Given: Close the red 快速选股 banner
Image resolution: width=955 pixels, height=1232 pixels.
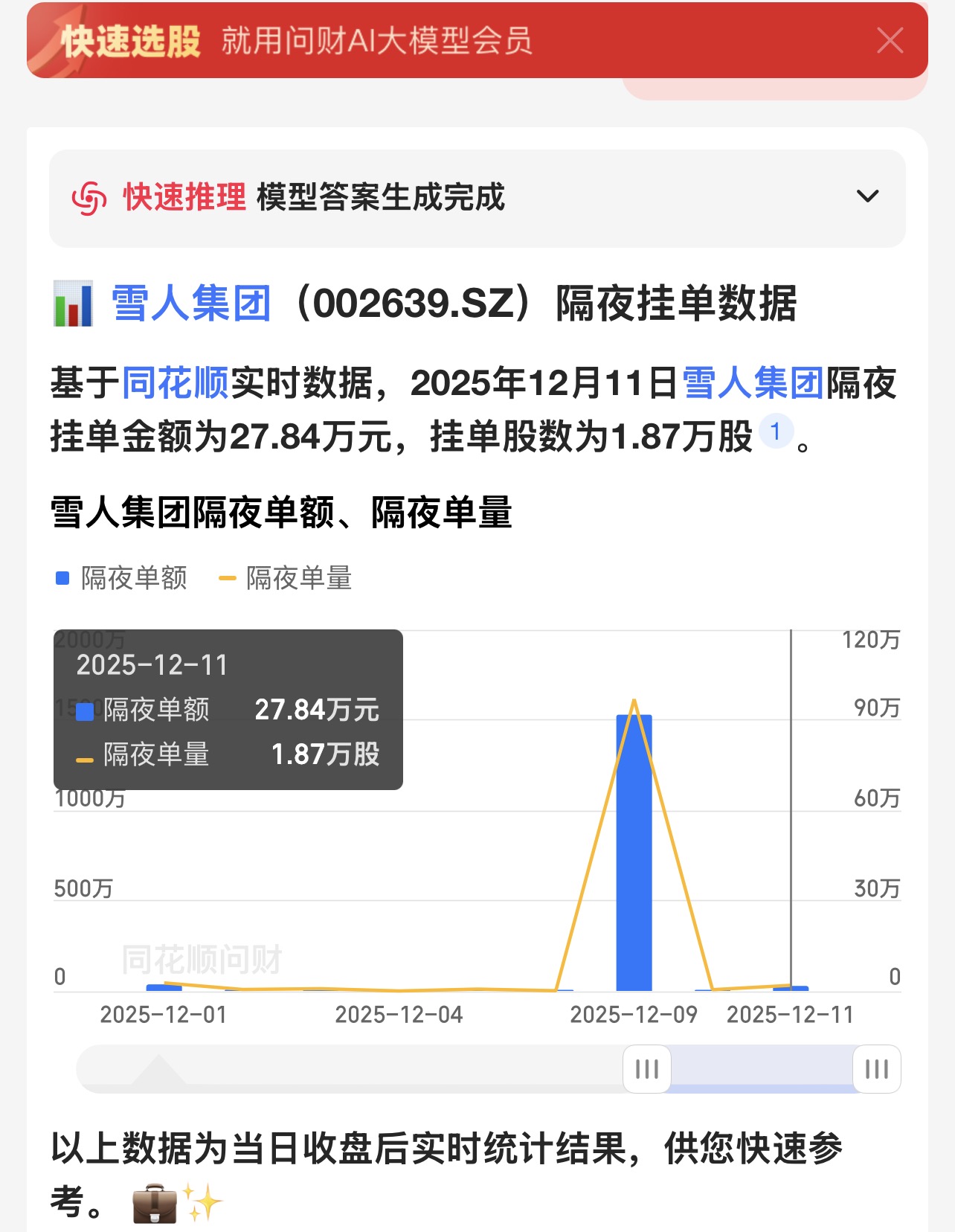Looking at the screenshot, I should click(x=890, y=40).
